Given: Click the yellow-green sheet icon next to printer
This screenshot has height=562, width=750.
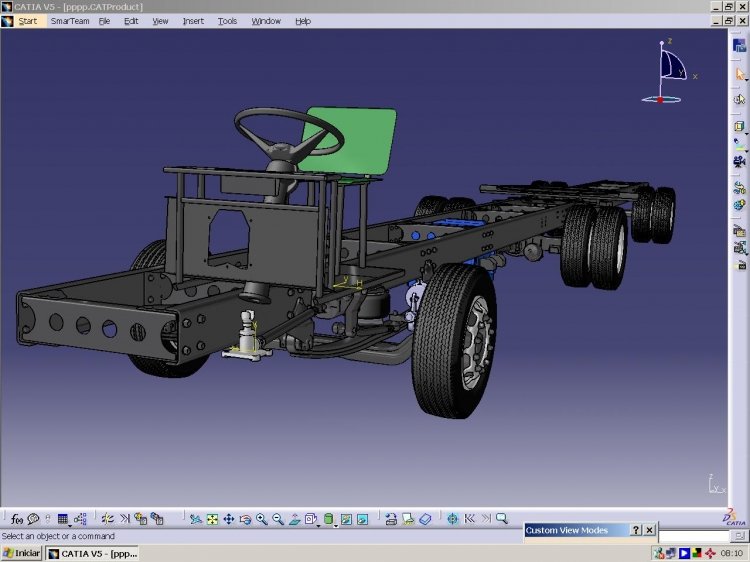Looking at the screenshot, I should 408,519.
